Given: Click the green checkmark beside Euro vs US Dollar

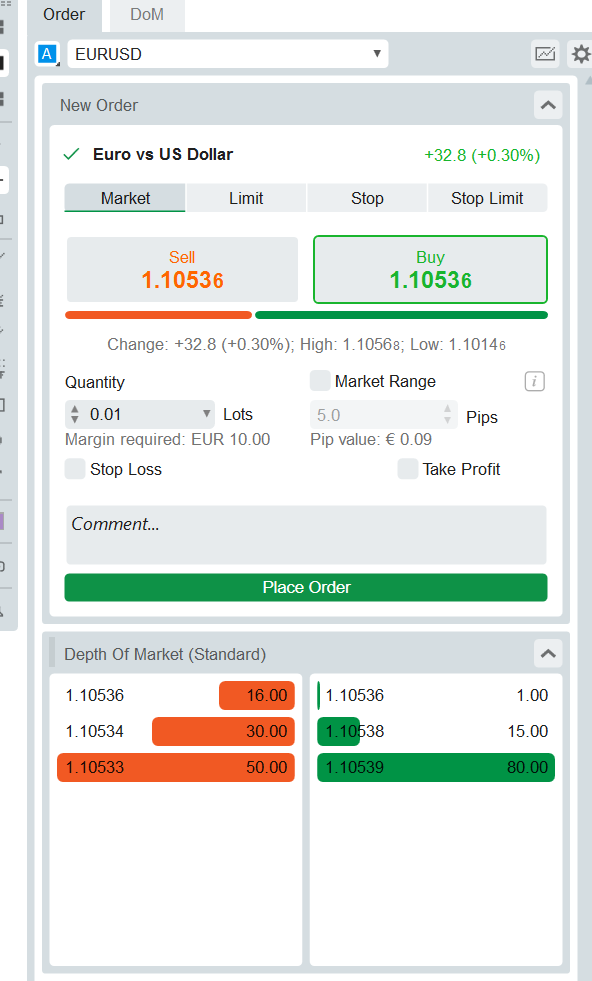Looking at the screenshot, I should point(72,154).
